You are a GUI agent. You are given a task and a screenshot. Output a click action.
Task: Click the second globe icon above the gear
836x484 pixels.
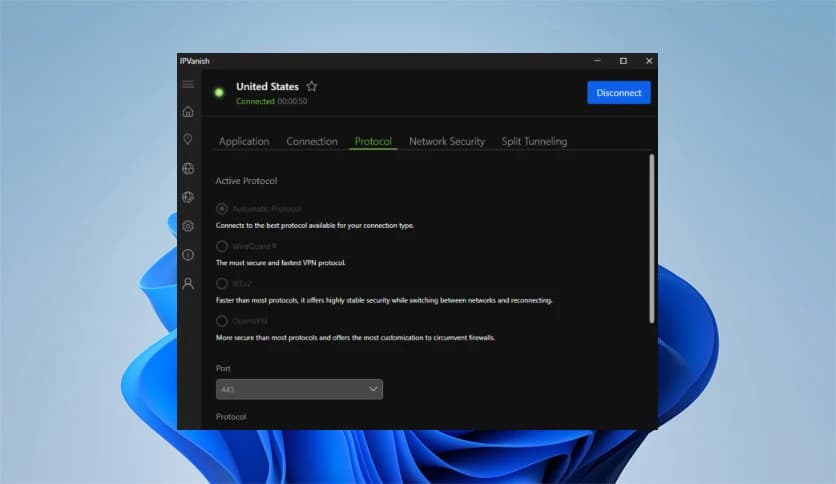[x=188, y=197]
